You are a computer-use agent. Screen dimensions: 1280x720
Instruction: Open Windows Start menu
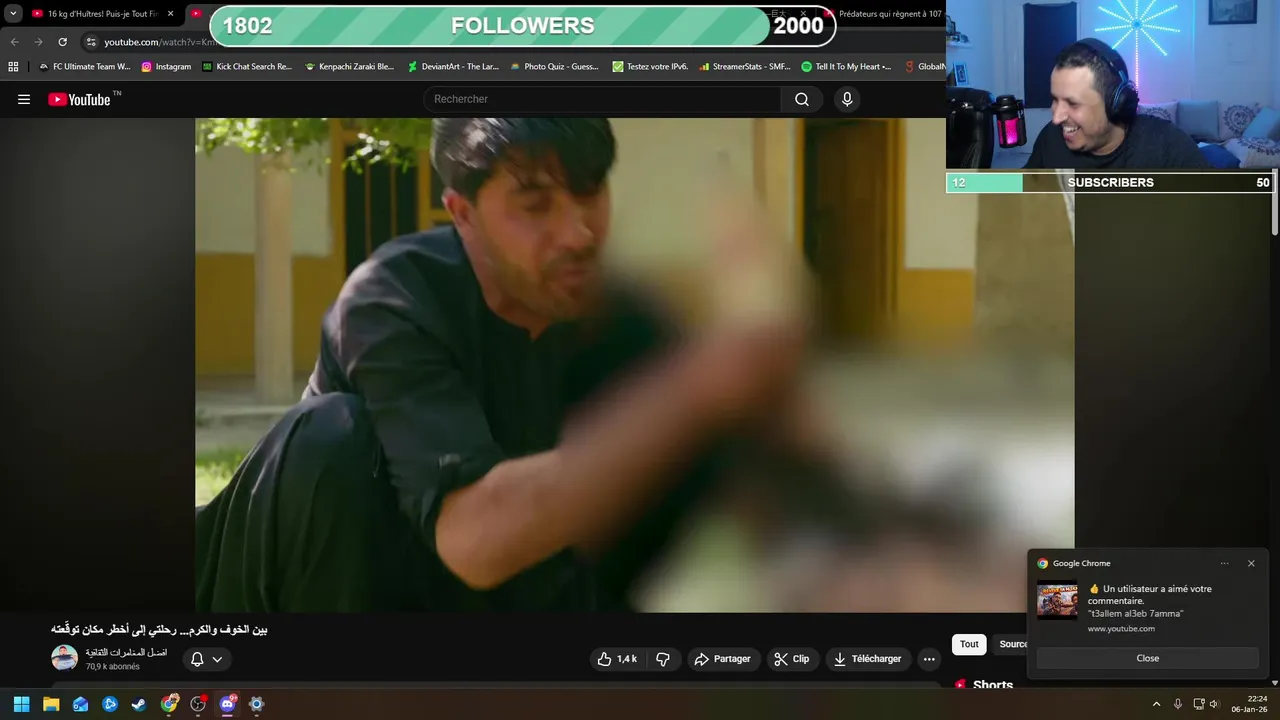tap(21, 704)
